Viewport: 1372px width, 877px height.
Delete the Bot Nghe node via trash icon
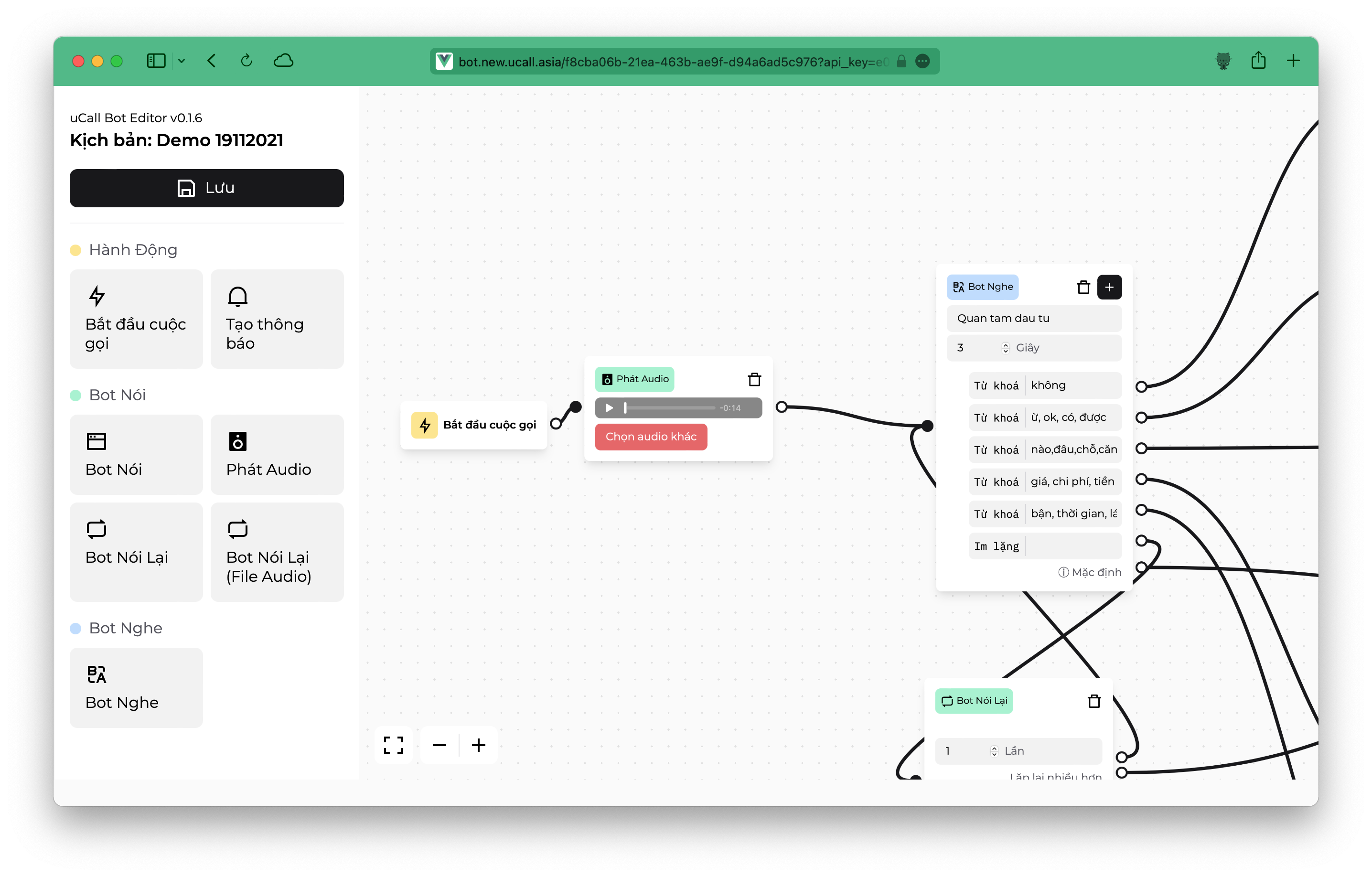click(1083, 287)
